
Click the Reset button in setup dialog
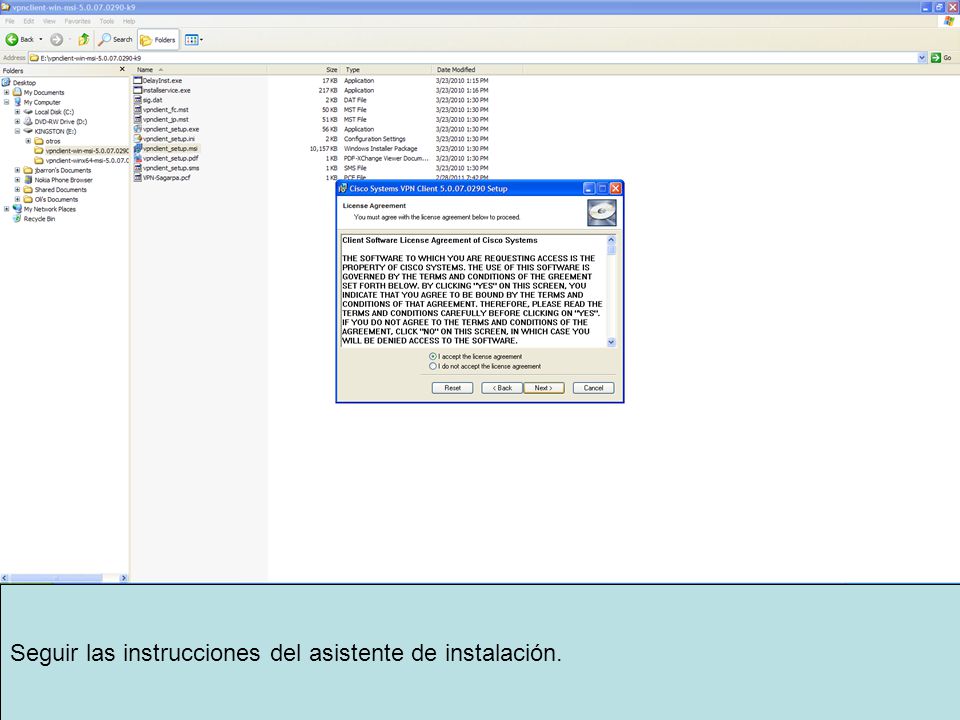[452, 388]
